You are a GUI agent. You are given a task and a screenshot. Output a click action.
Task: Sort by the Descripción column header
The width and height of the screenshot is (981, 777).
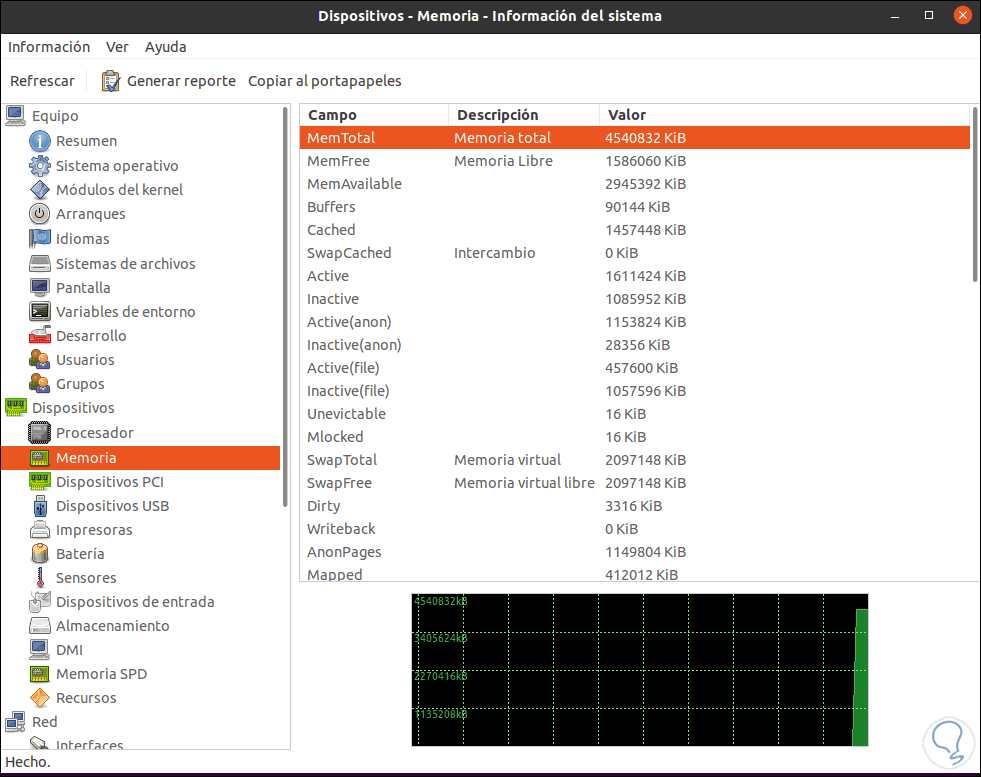coord(524,115)
